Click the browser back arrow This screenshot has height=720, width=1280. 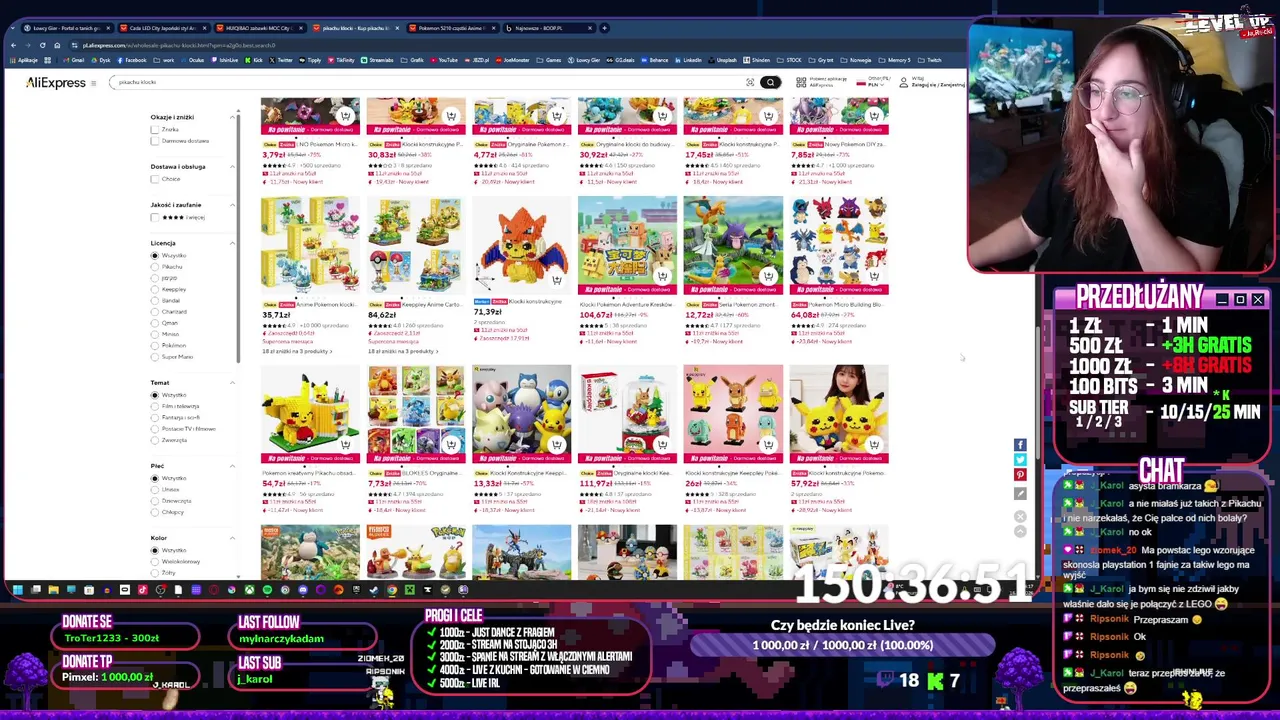13,45
